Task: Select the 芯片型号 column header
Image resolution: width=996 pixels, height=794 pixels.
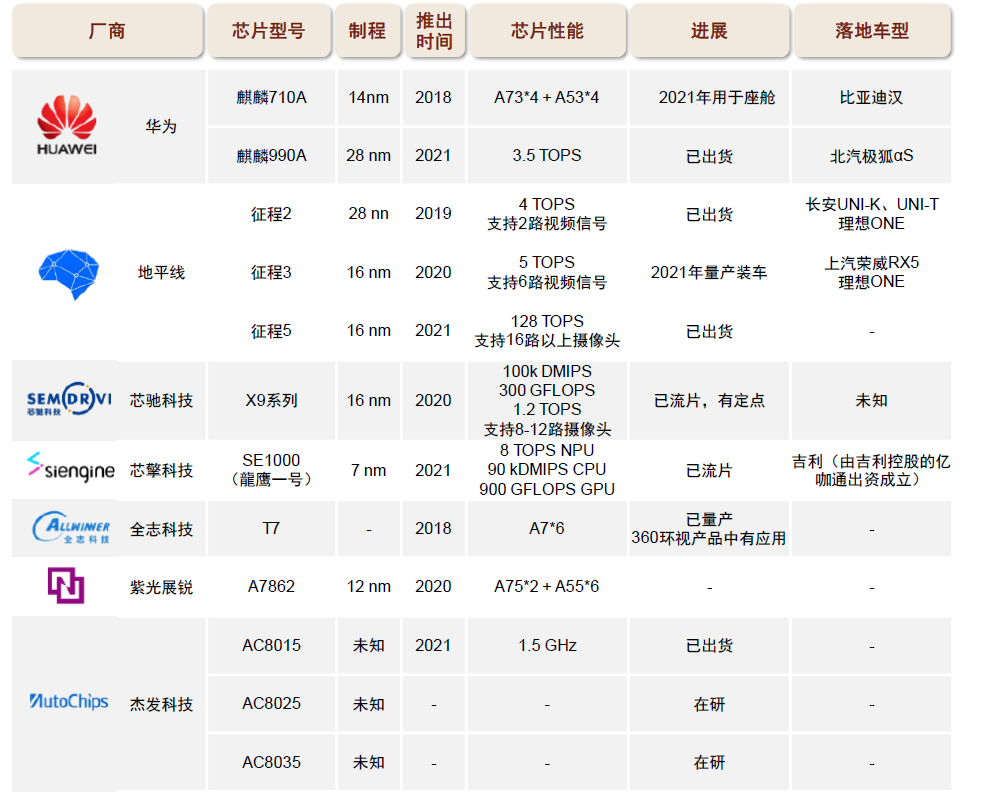Action: 269,30
